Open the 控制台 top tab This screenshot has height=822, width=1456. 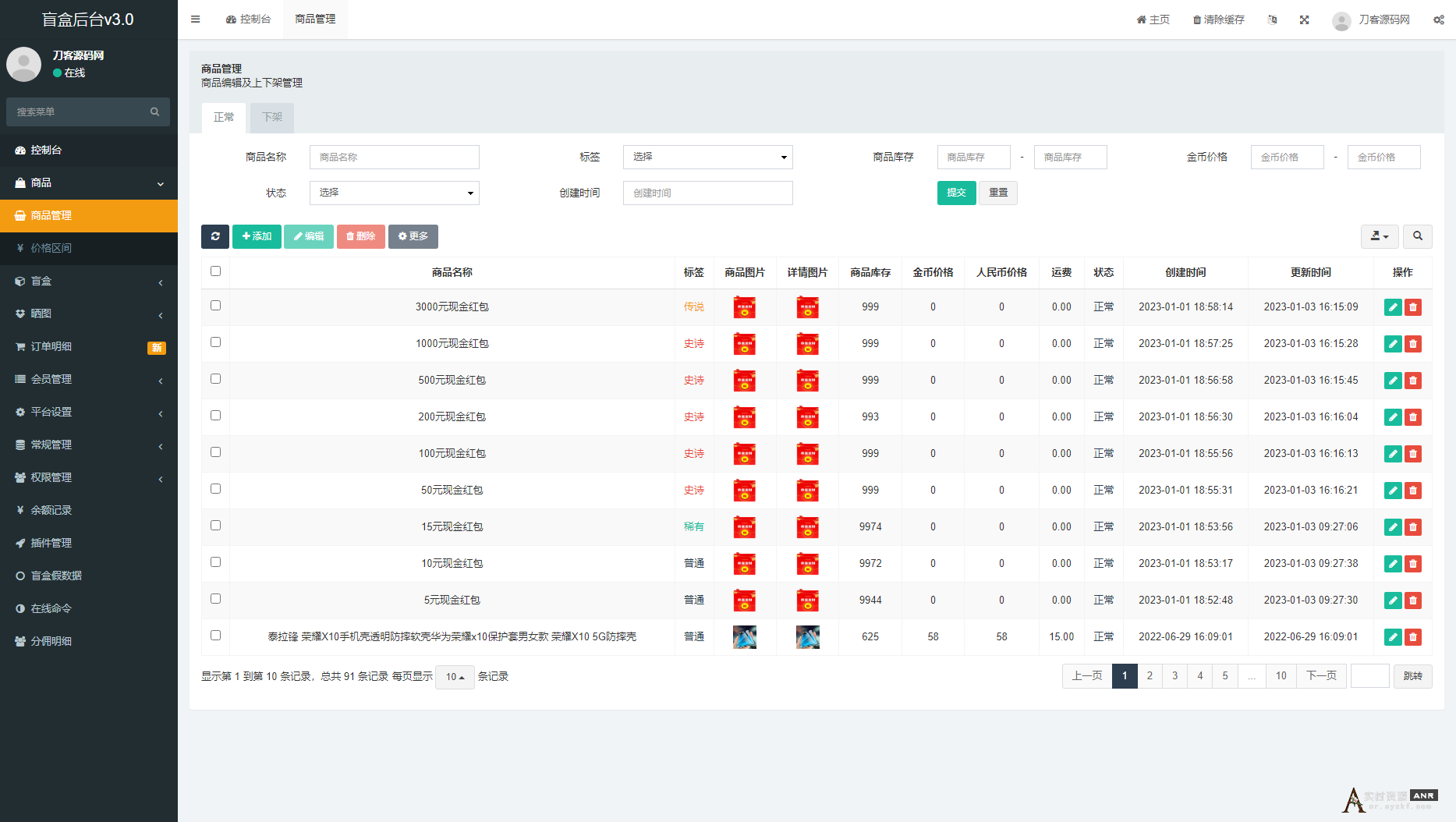[248, 19]
